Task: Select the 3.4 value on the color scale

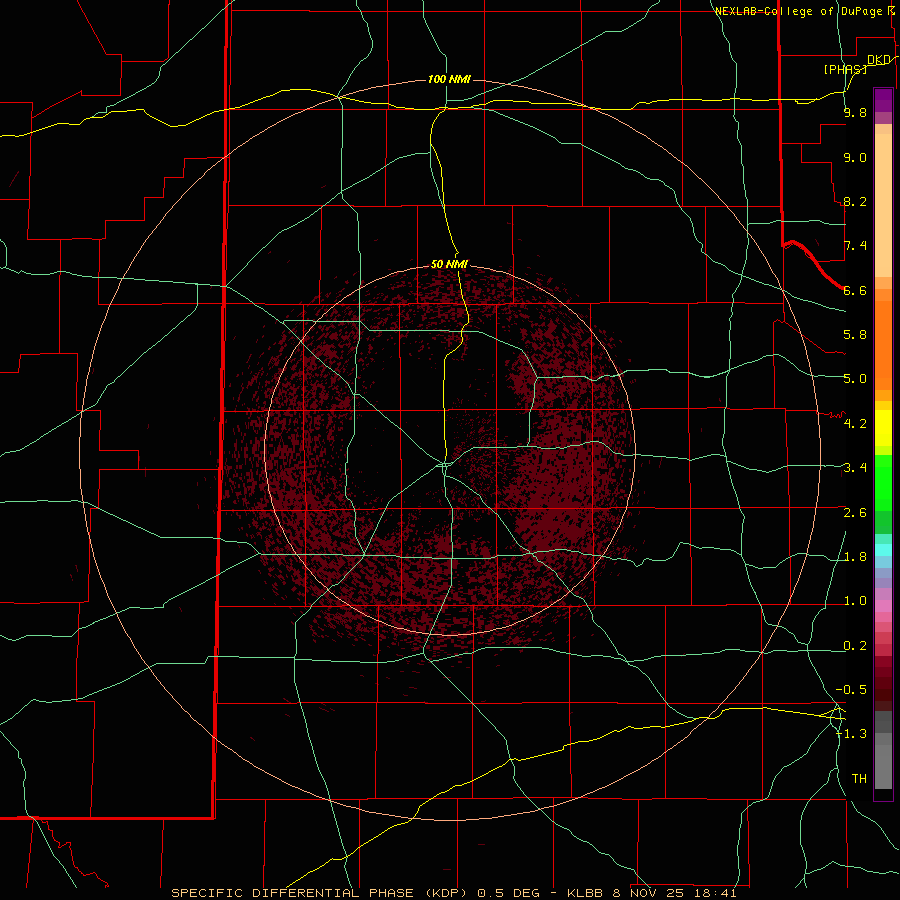Action: click(x=855, y=468)
